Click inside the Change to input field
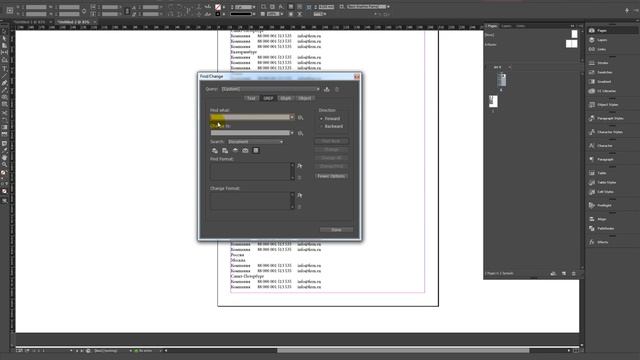Screen dimensions: 640x360 coord(250,133)
